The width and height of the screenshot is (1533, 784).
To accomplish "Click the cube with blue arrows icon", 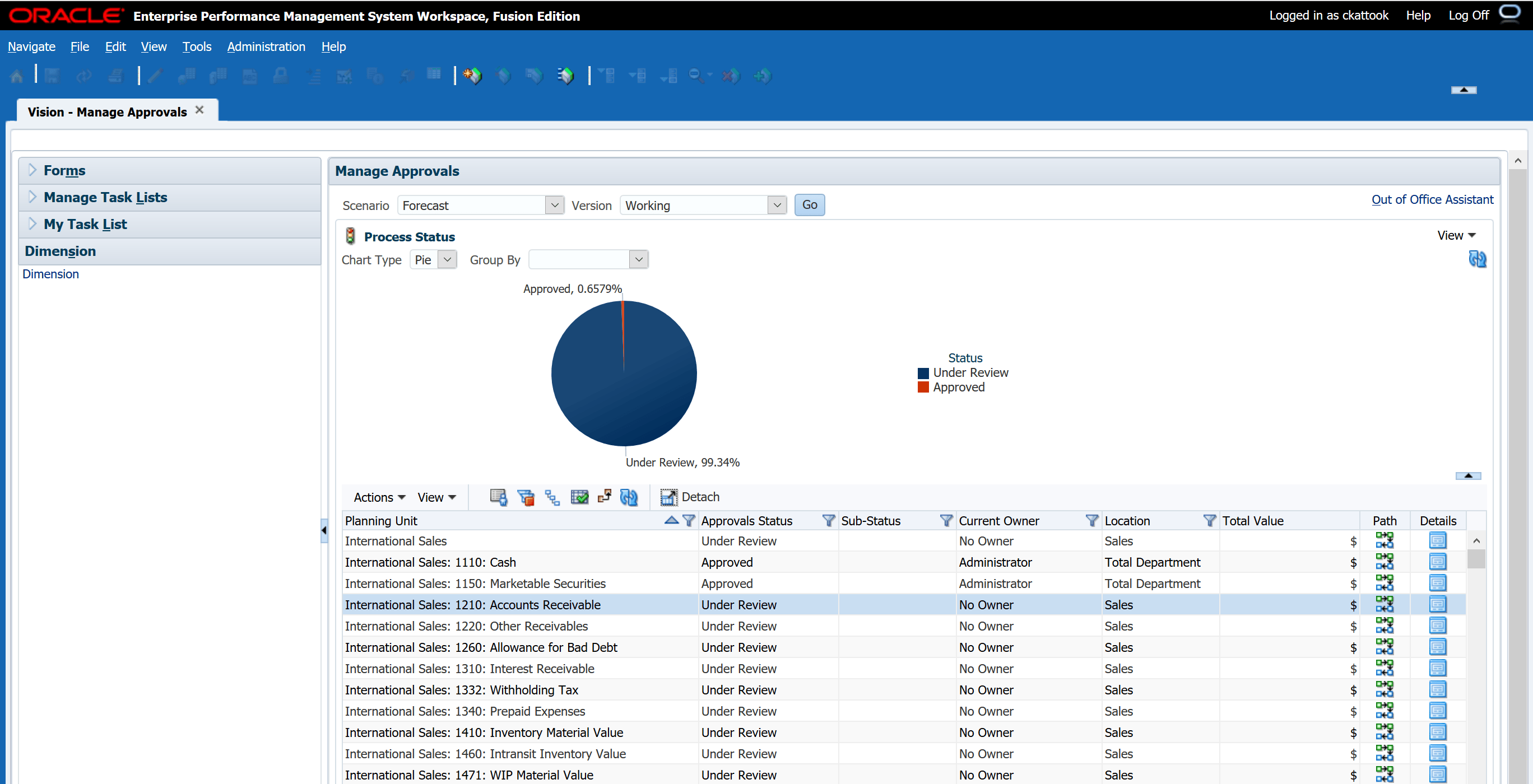I will pos(565,76).
